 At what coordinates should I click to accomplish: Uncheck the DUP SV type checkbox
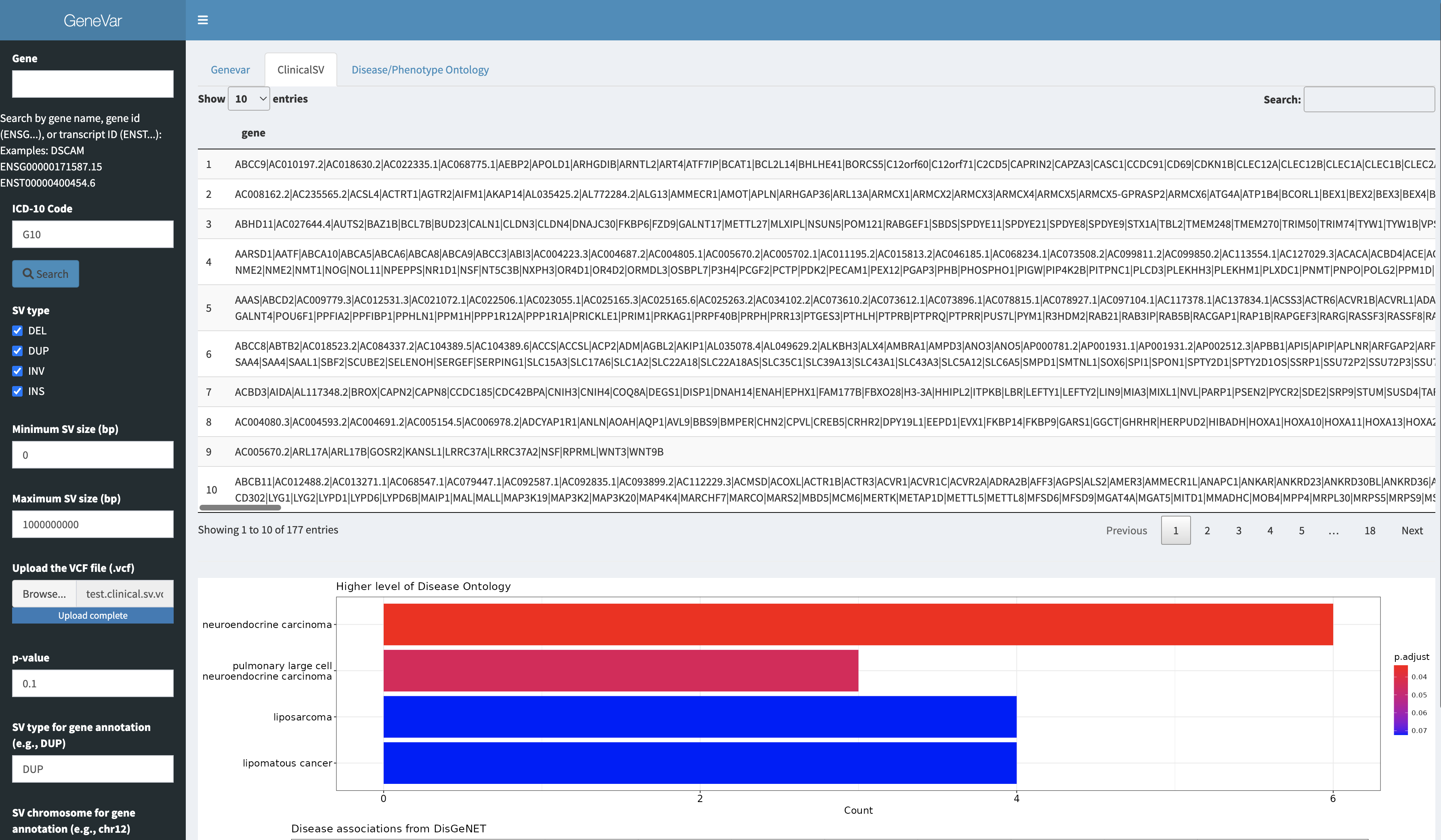(x=18, y=351)
